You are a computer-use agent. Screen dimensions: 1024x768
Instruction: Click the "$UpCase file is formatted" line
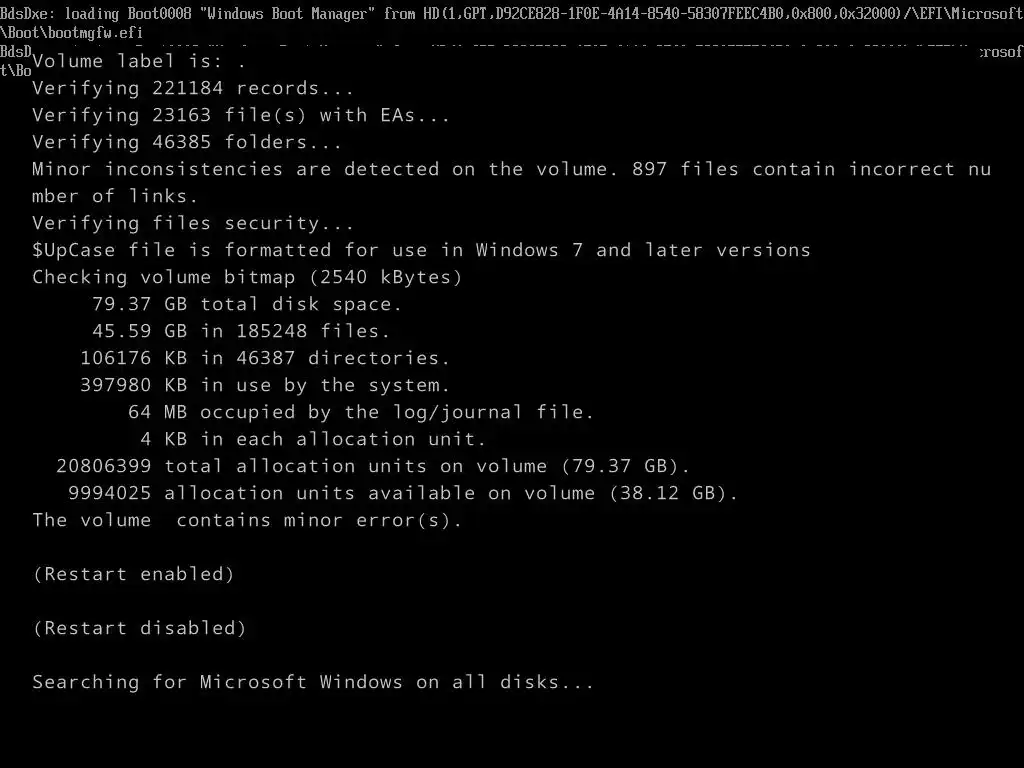point(421,250)
